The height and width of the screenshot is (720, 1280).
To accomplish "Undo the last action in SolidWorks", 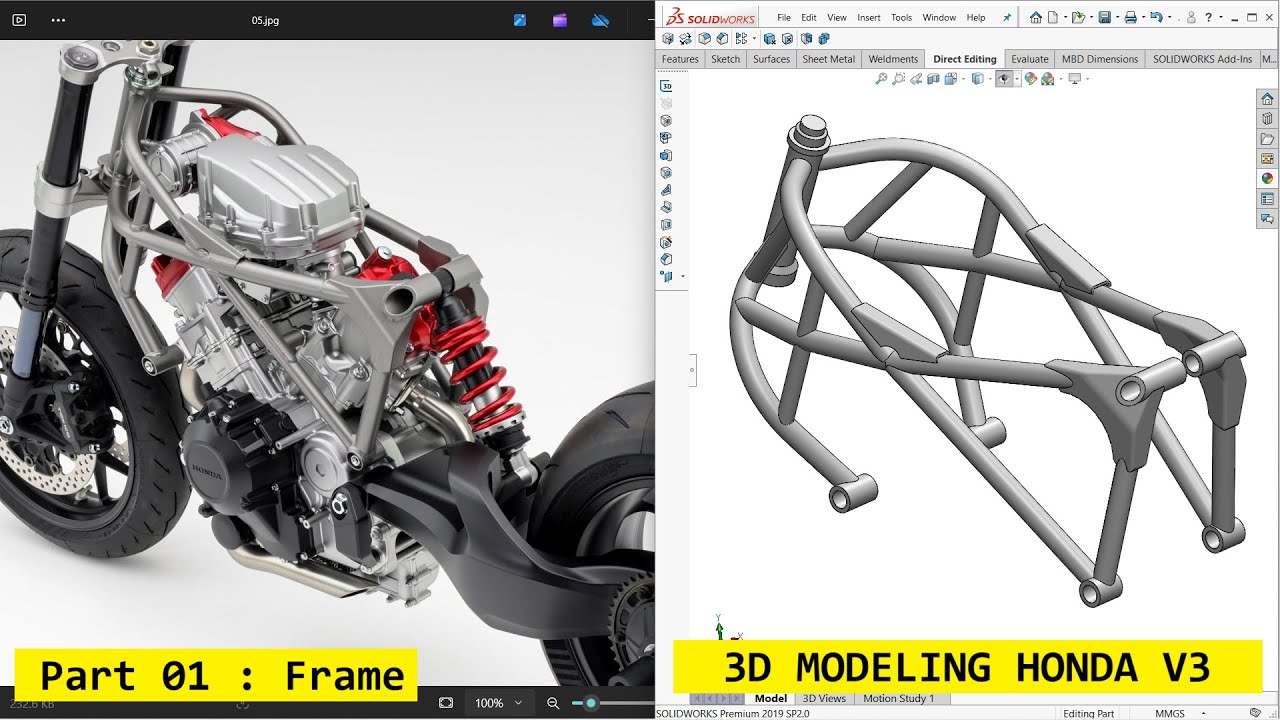I will [1157, 17].
